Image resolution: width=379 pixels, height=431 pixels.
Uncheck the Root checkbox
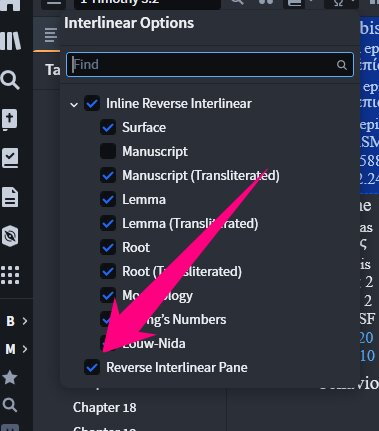(108, 247)
